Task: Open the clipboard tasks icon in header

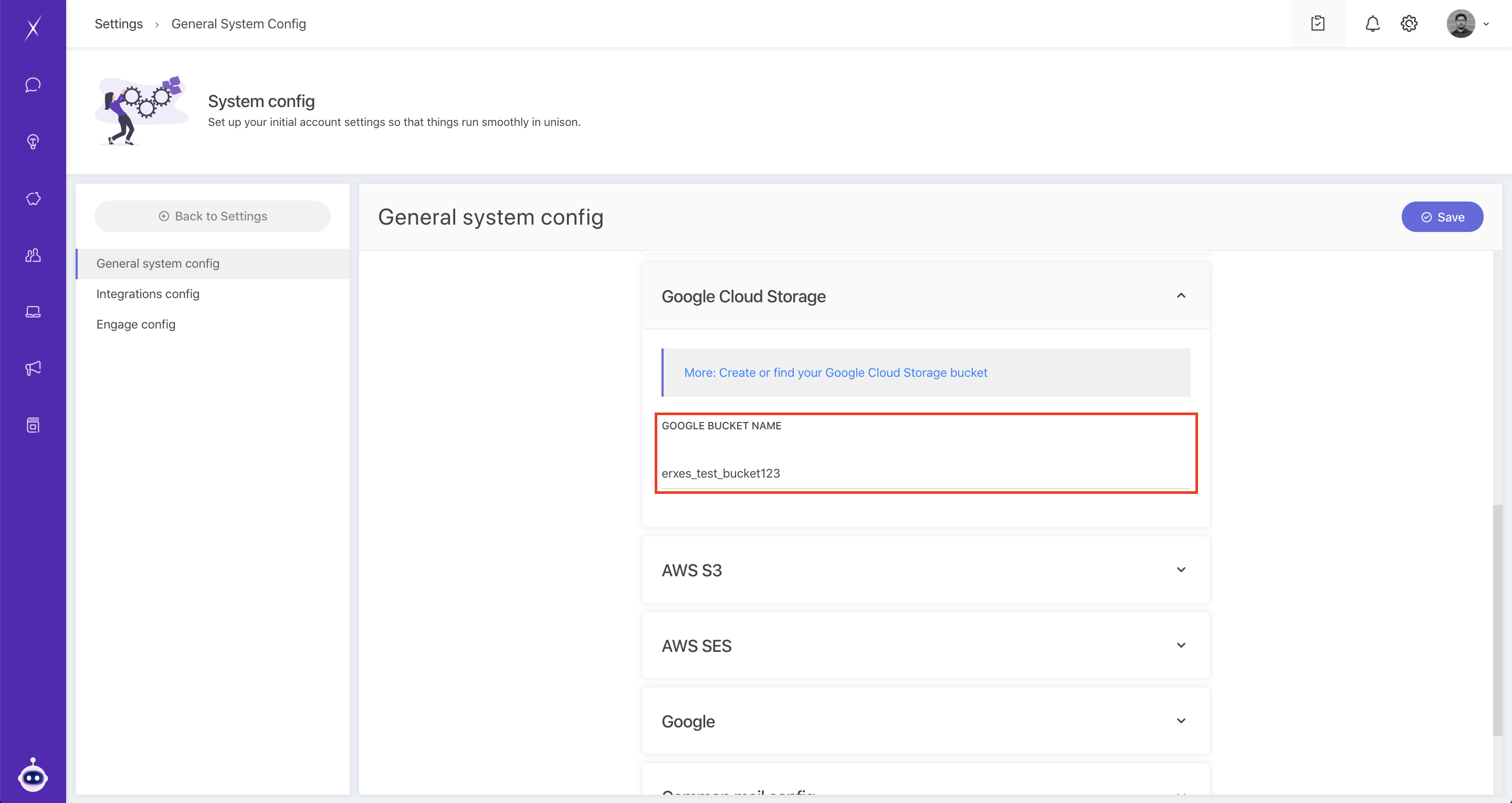Action: point(1318,24)
